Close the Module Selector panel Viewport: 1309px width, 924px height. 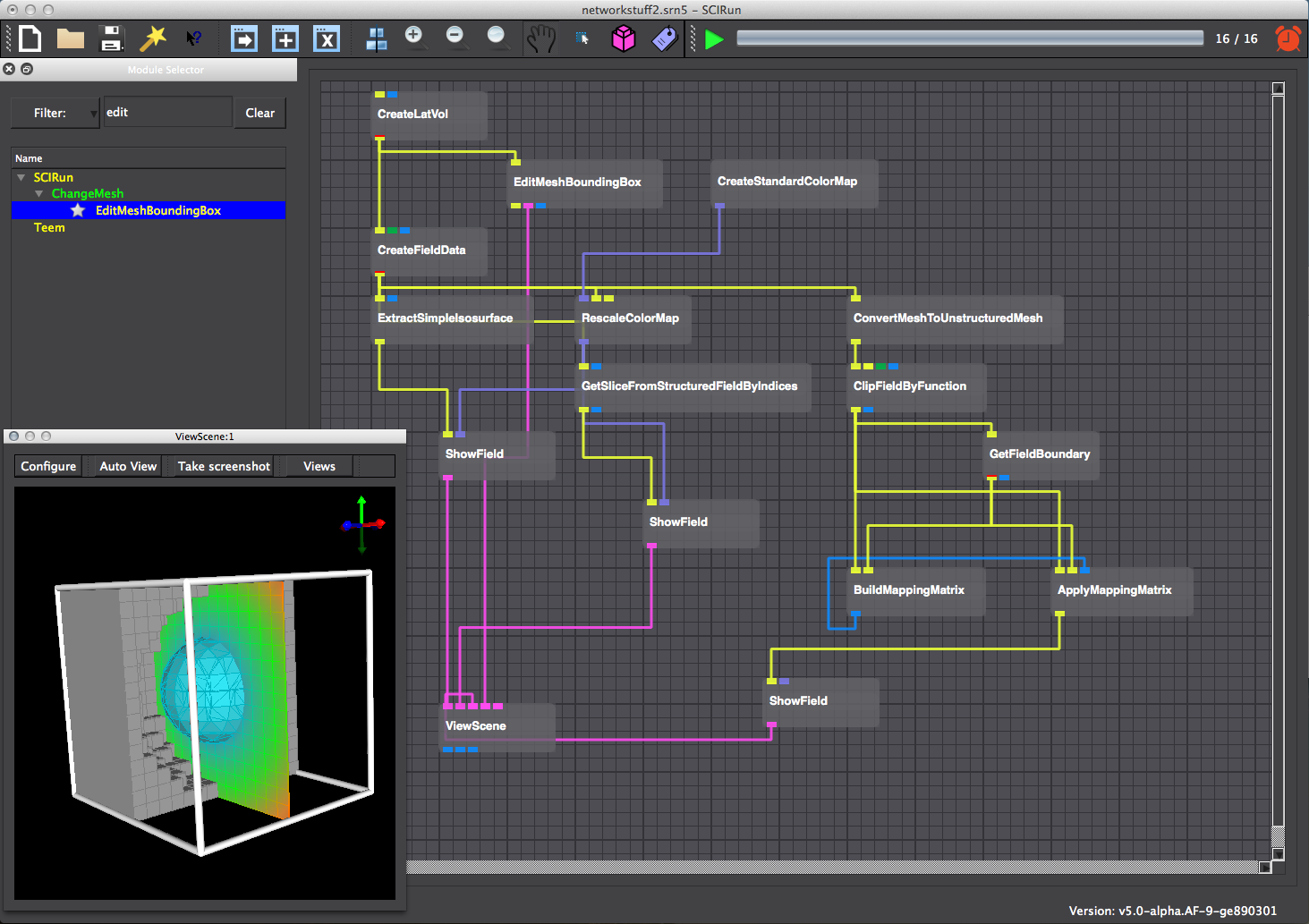[9, 69]
